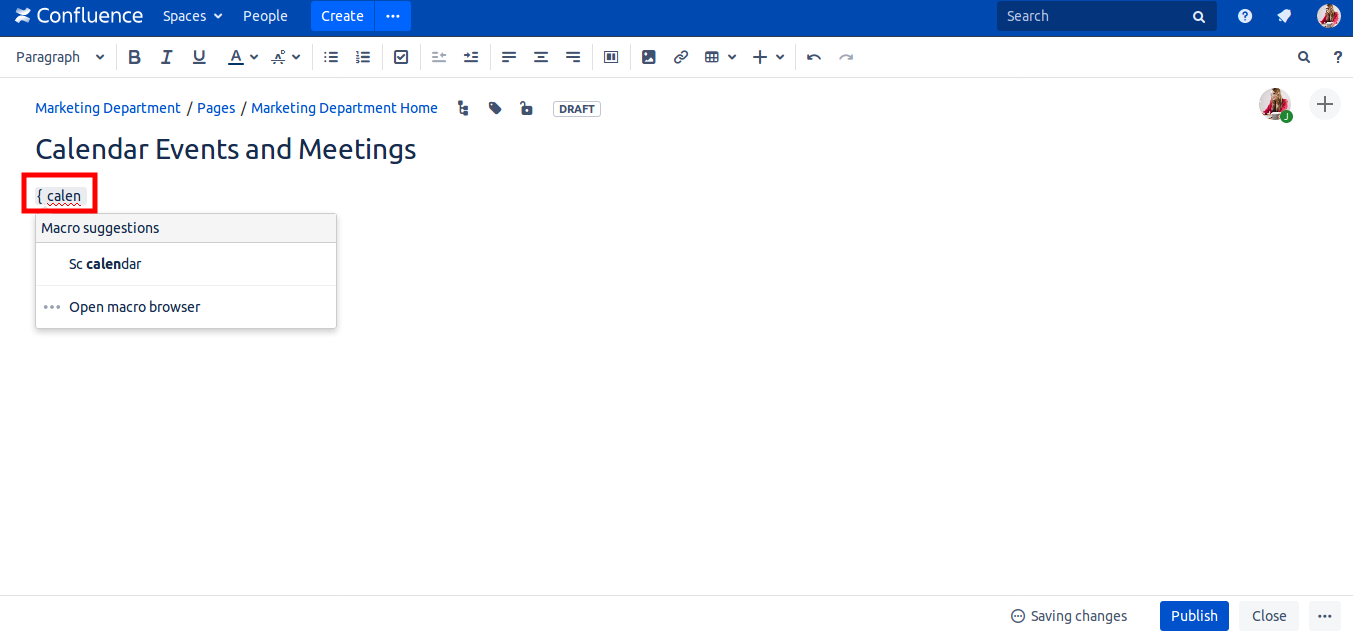This screenshot has height=634, width=1353.
Task: Toggle italic text formatting
Action: pyautogui.click(x=167, y=57)
